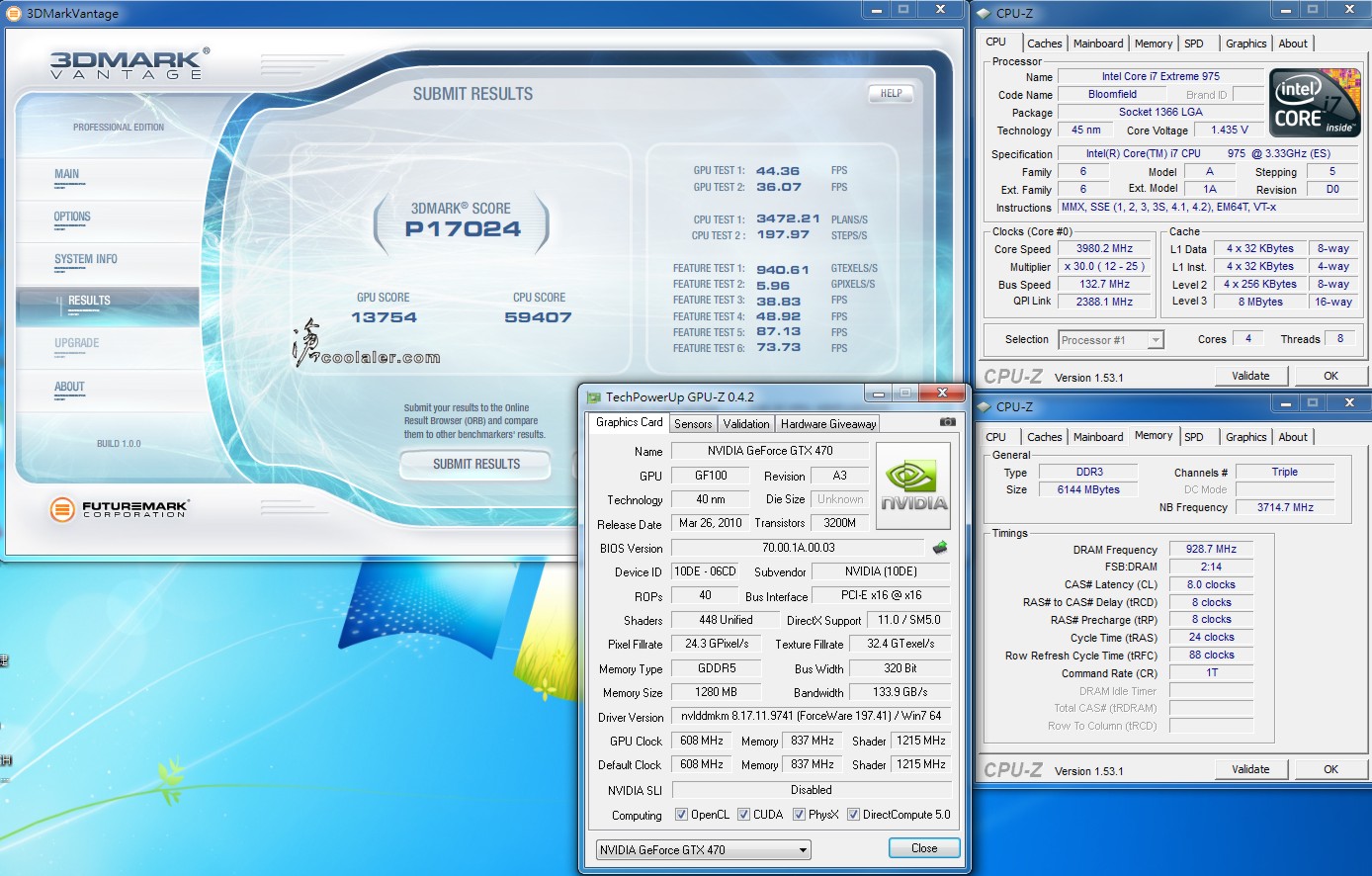Click Bandwidth value 133.9 GB/s
The height and width of the screenshot is (876, 1372).
pyautogui.click(x=900, y=692)
